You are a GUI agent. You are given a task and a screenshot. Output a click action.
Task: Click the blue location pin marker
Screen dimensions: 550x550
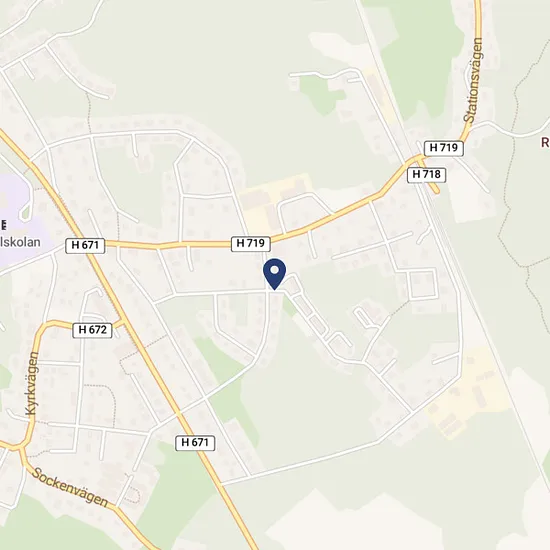274,274
